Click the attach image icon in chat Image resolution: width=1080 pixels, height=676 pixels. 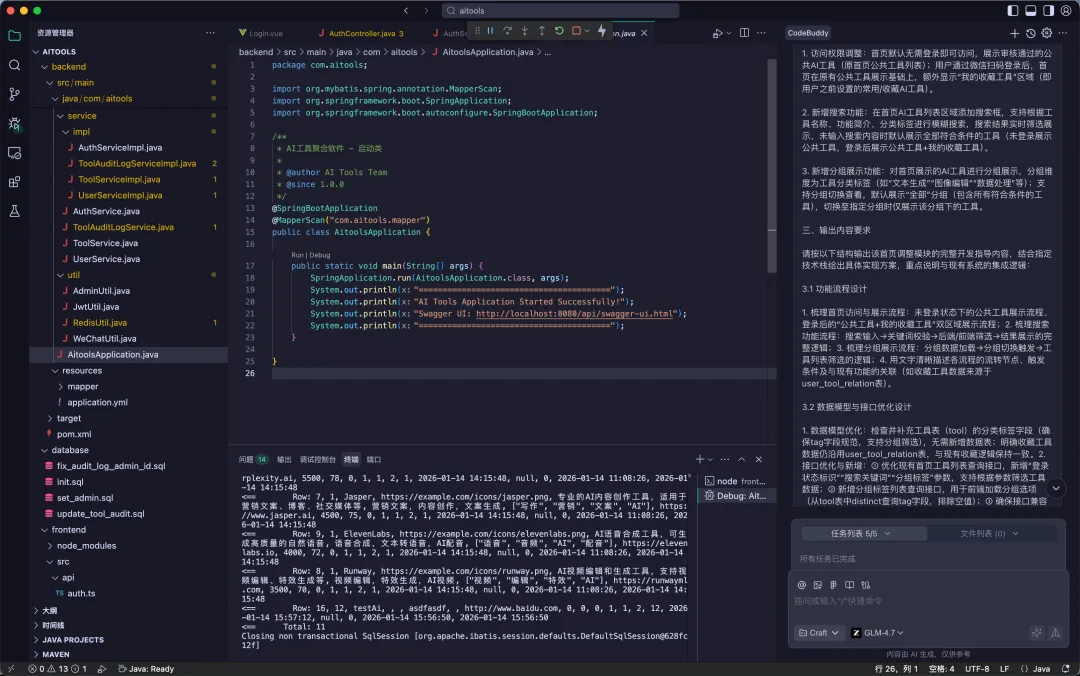point(818,585)
